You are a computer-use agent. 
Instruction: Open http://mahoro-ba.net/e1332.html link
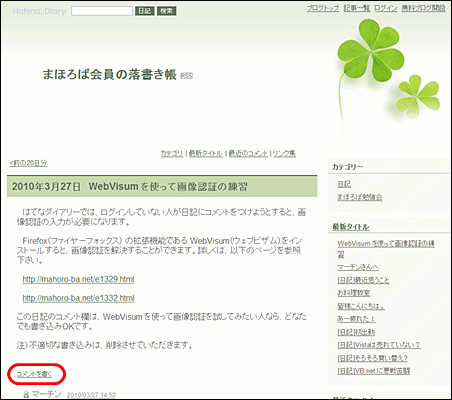coord(78,298)
